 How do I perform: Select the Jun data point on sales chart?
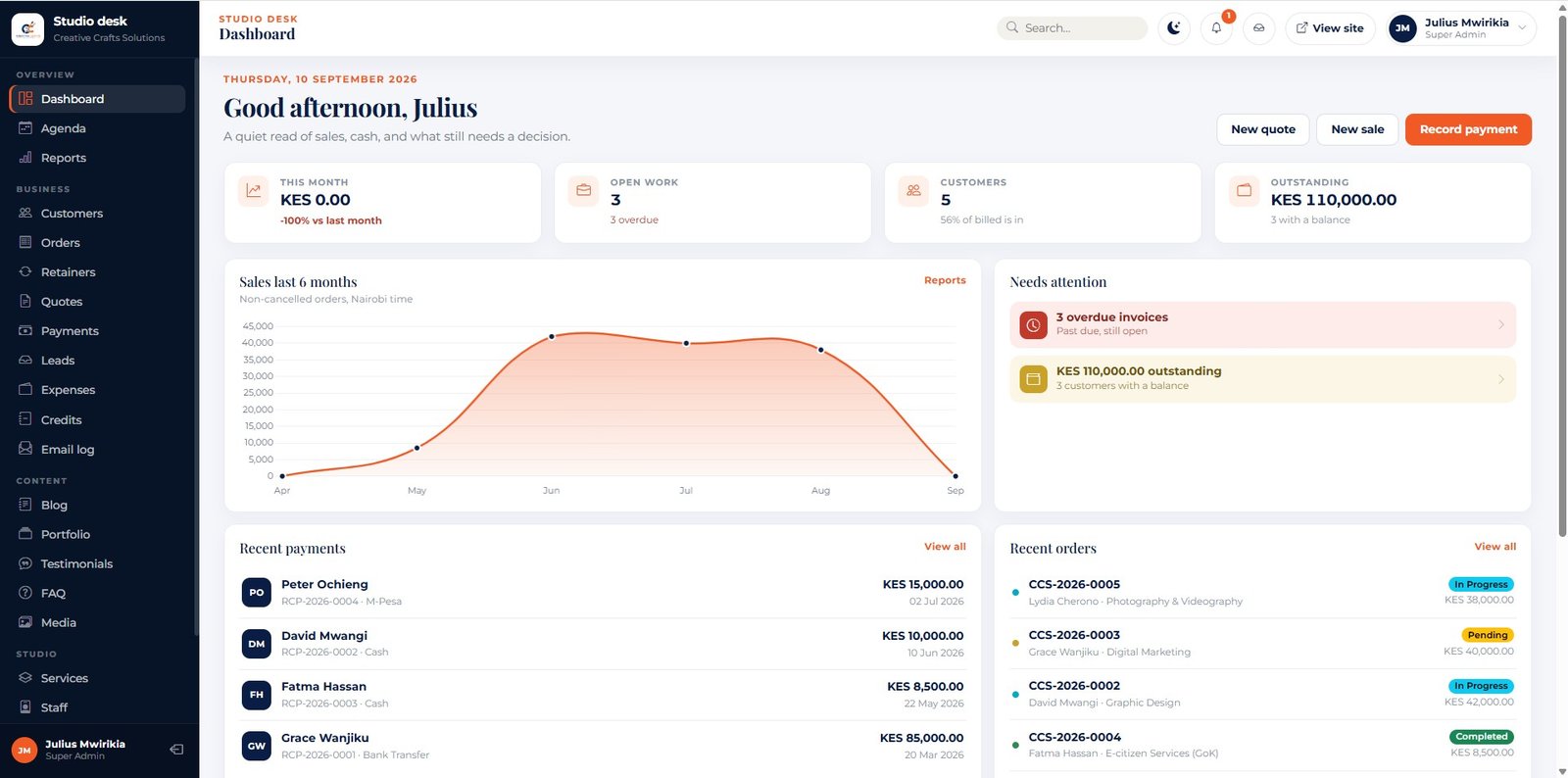coord(552,336)
